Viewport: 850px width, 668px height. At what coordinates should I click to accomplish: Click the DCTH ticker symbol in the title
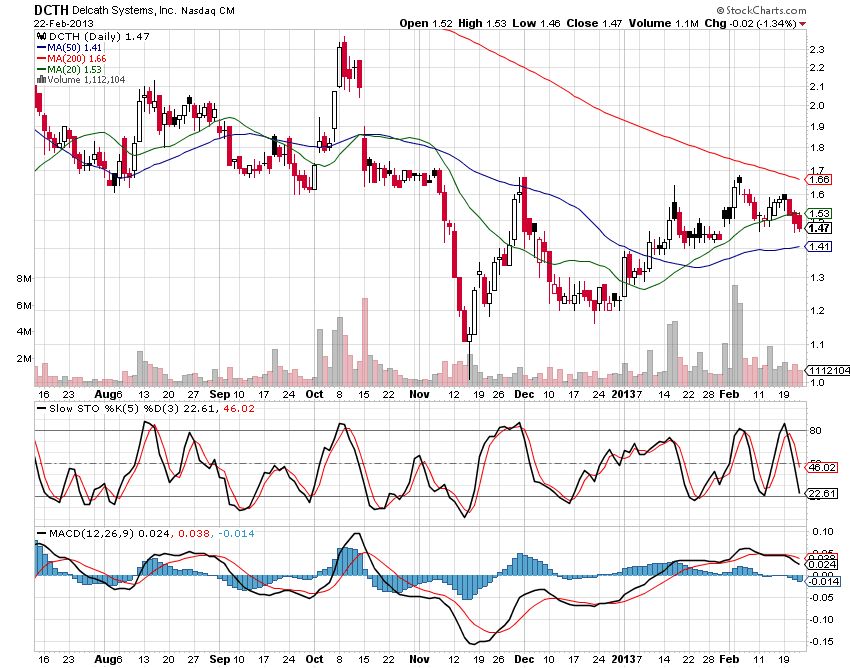click(51, 10)
